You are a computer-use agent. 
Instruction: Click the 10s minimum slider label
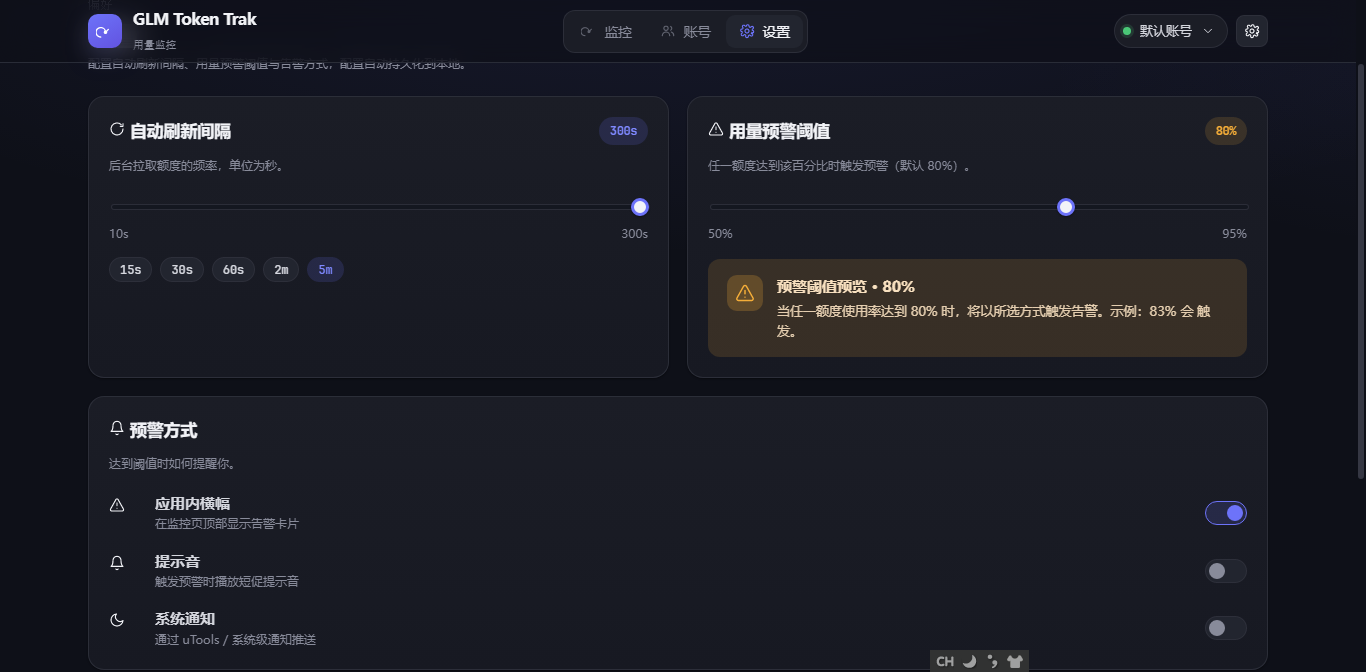119,234
